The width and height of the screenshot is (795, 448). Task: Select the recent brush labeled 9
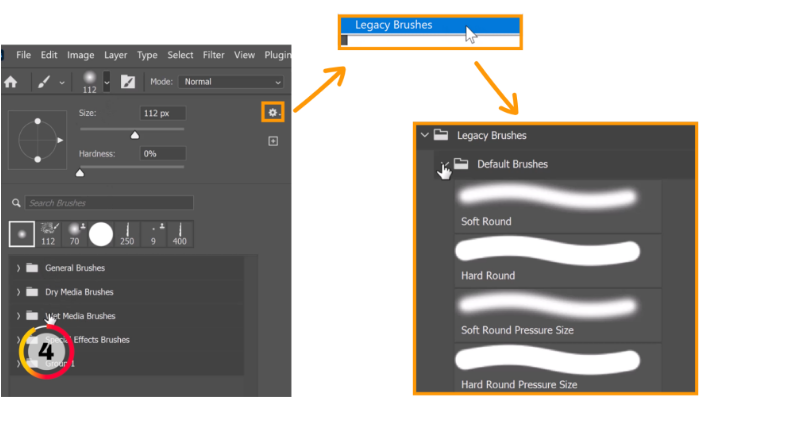click(x=154, y=234)
